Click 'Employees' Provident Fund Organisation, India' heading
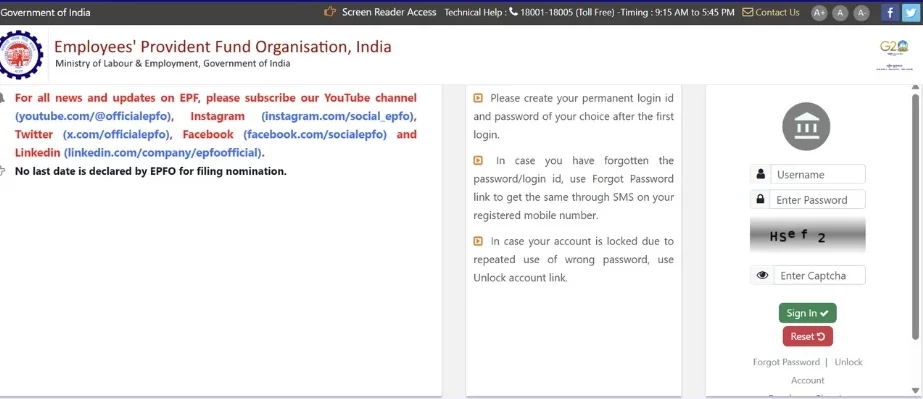Viewport: 923px width, 399px height. (223, 46)
